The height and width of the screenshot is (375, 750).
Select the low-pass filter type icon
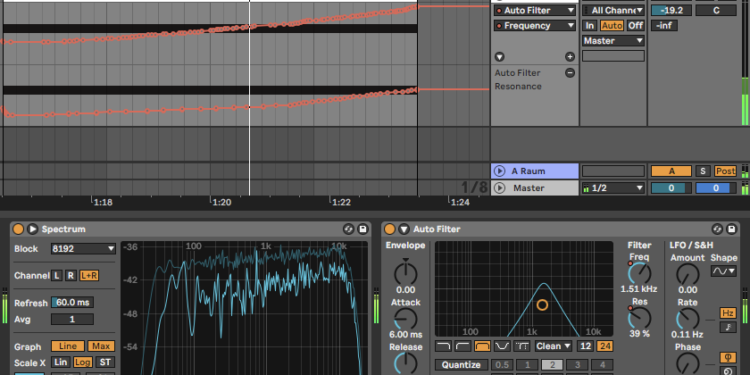click(443, 346)
